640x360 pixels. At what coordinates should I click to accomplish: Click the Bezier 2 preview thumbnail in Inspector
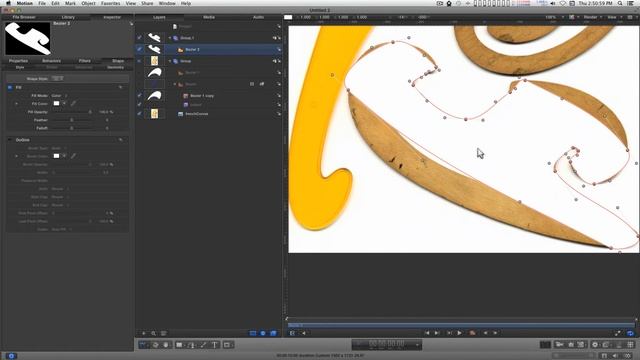pos(28,38)
